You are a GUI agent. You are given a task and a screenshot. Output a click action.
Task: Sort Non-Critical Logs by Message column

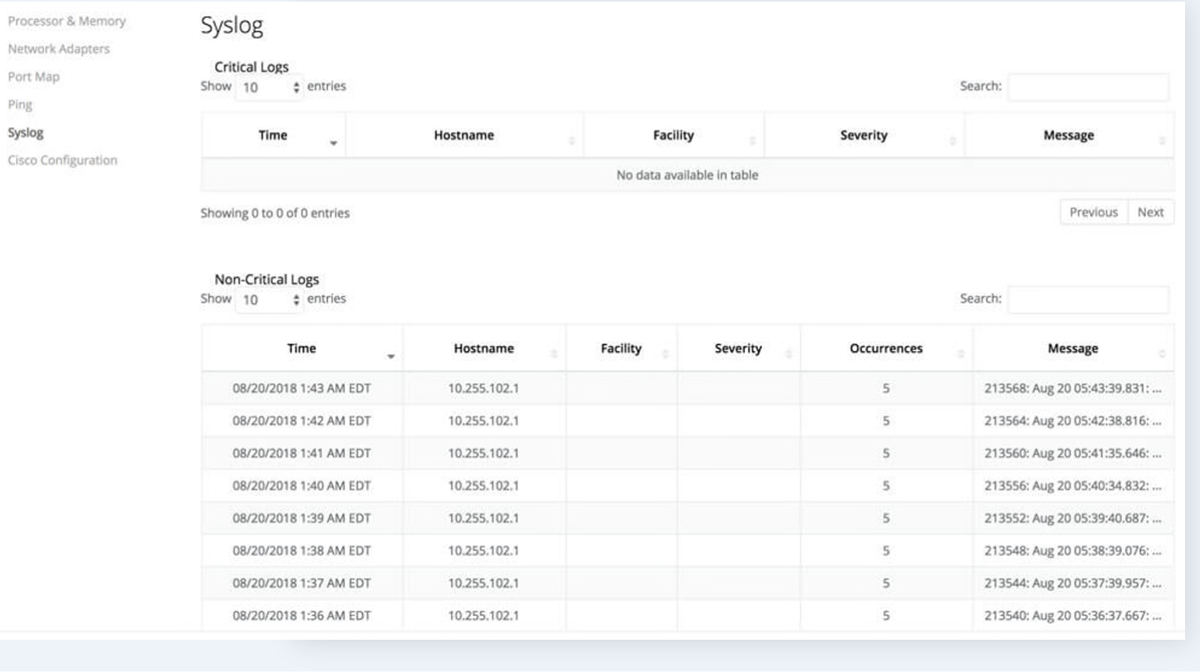(x=1073, y=349)
